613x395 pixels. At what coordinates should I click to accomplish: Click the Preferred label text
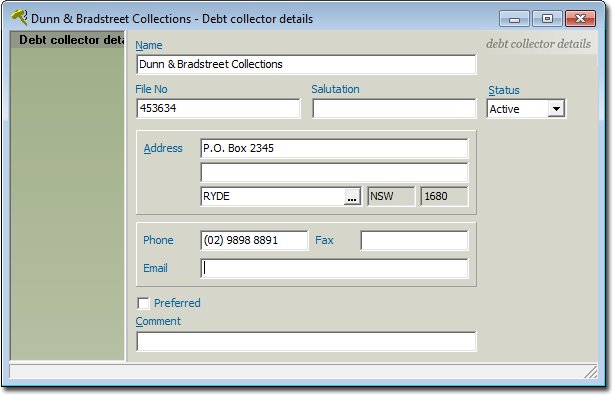[x=177, y=303]
